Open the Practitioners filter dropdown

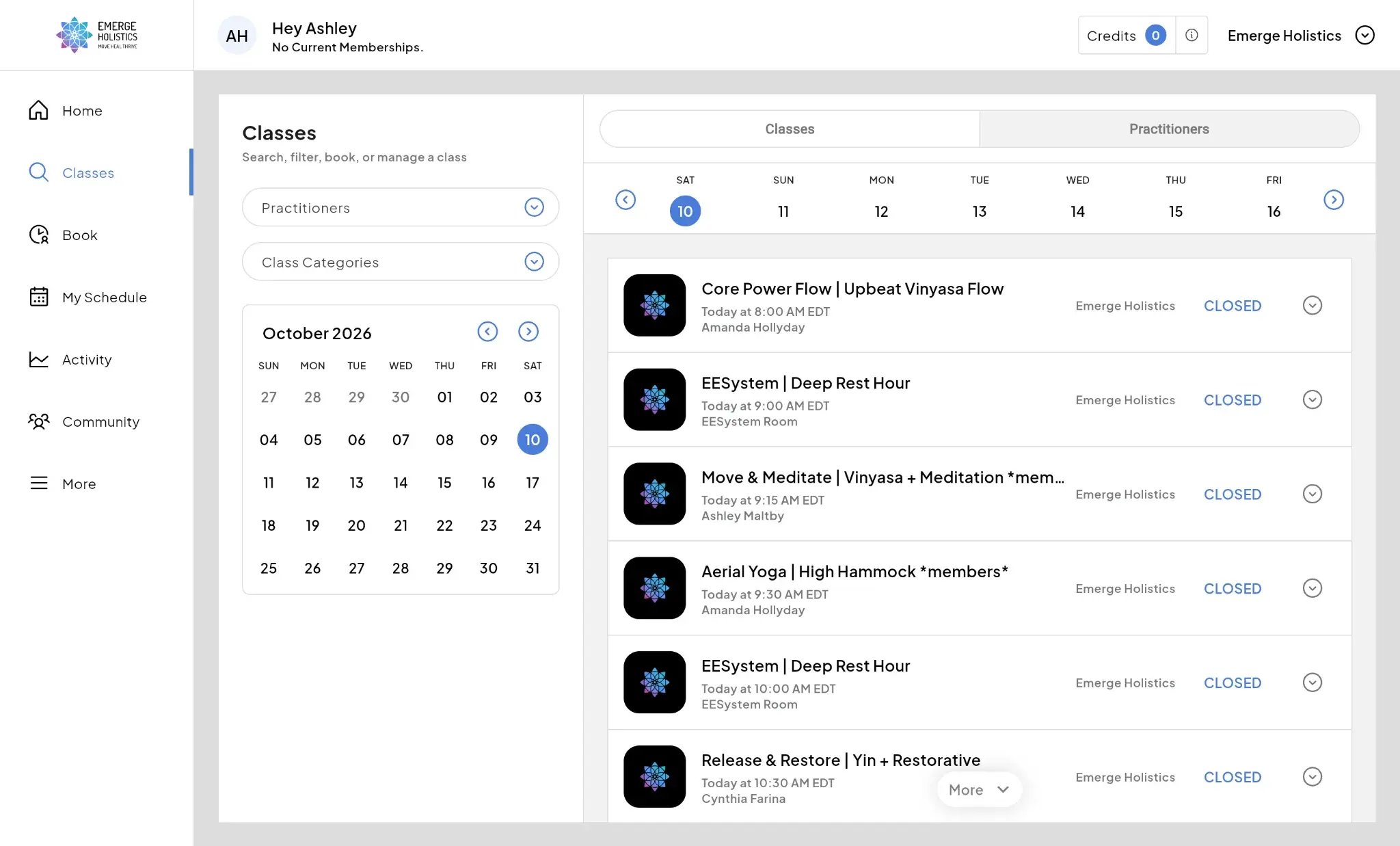tap(401, 207)
